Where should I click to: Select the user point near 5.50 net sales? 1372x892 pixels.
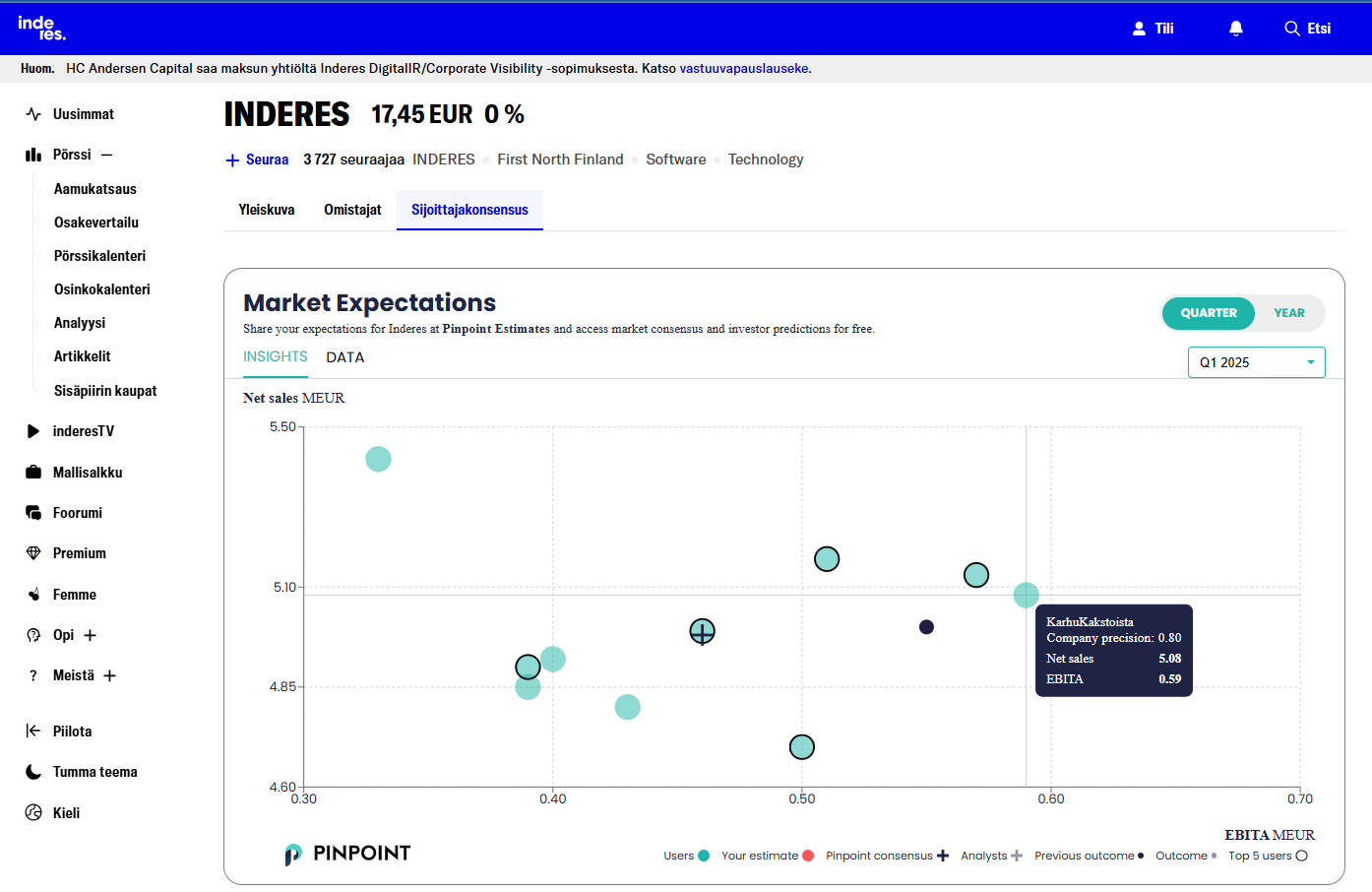coord(378,459)
